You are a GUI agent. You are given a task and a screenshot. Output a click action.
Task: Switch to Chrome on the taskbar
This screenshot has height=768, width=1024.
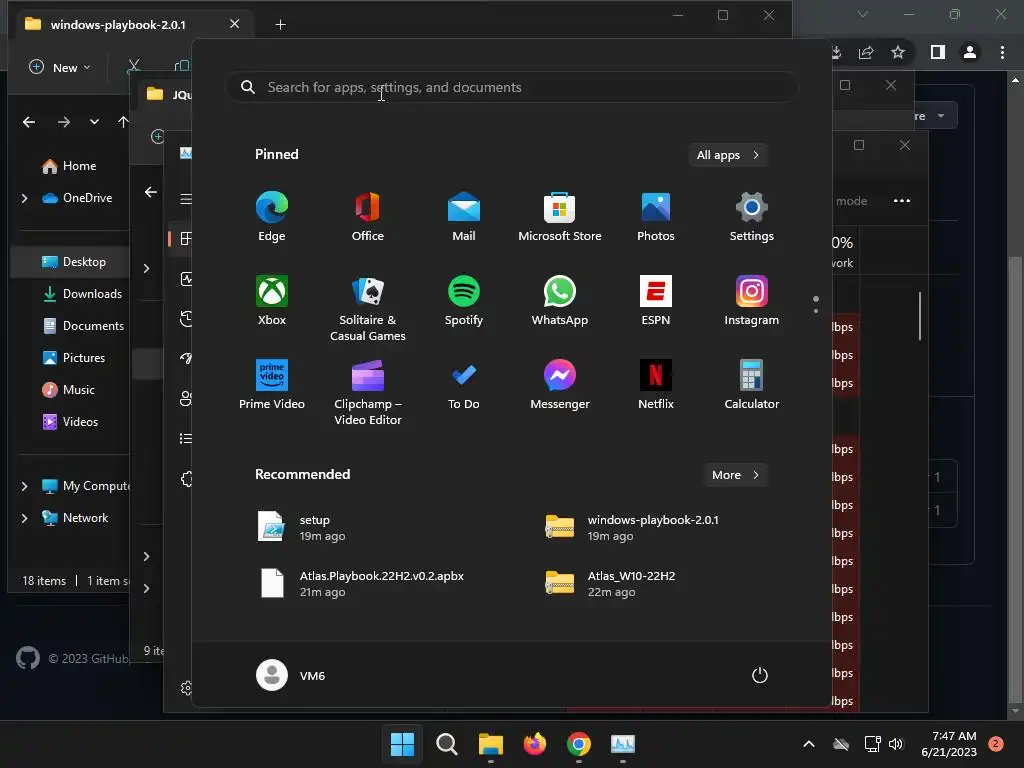coord(579,744)
